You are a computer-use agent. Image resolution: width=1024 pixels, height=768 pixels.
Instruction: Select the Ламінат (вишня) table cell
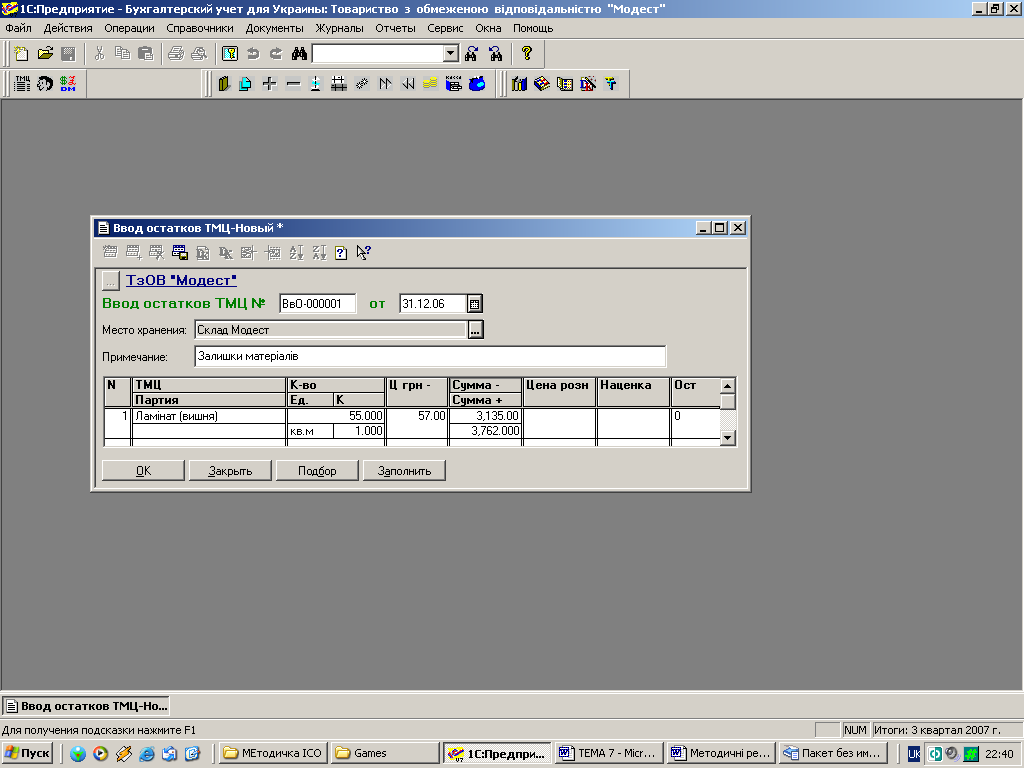click(x=209, y=416)
